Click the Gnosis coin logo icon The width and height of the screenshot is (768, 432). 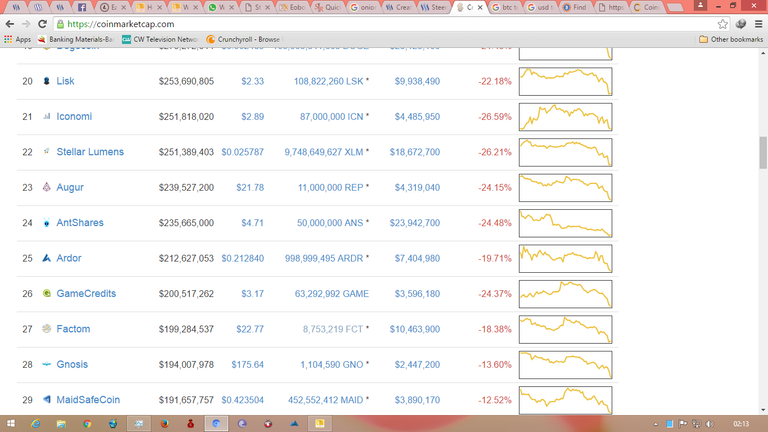[x=47, y=364]
